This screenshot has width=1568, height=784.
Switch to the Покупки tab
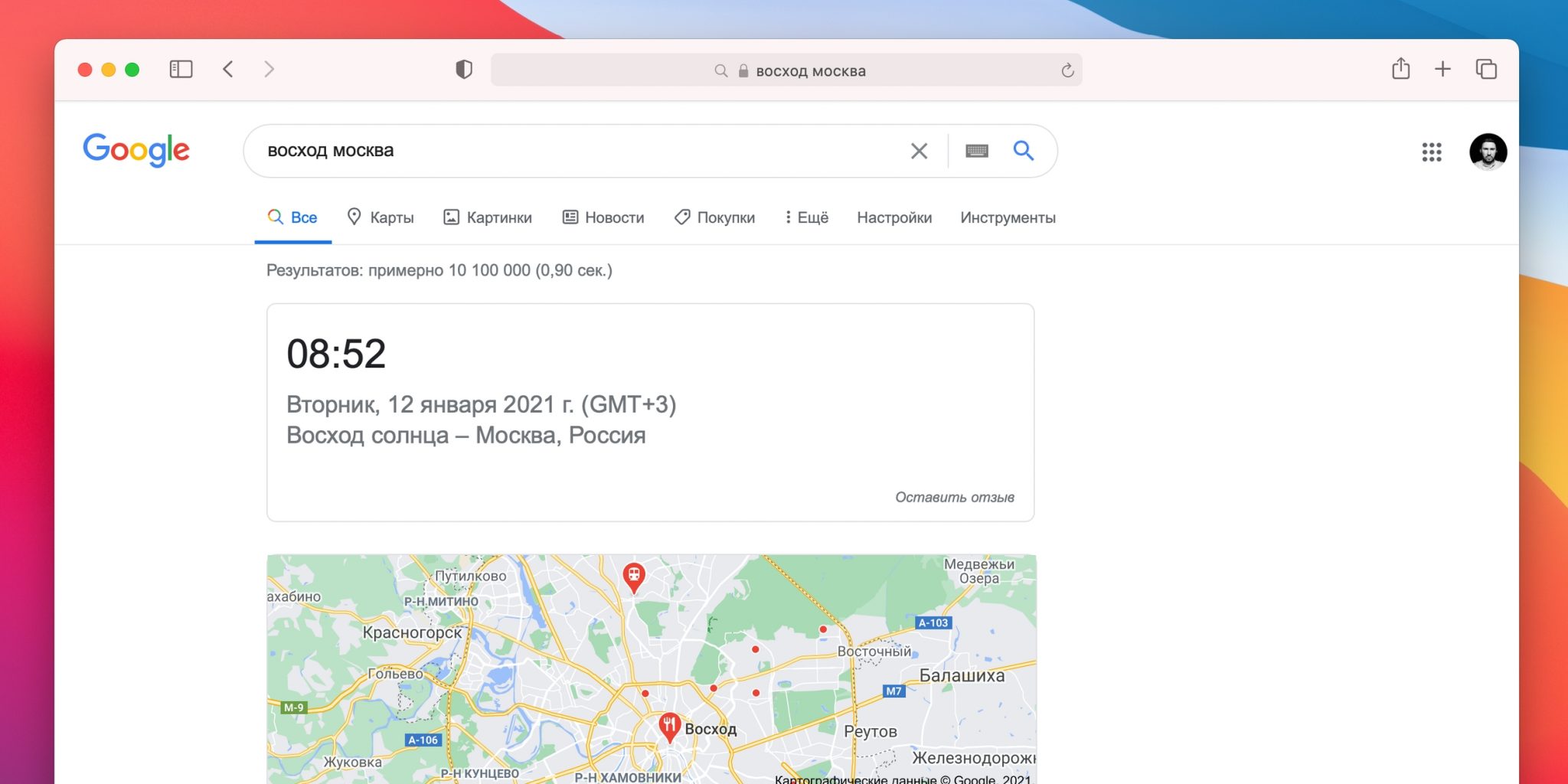point(714,217)
